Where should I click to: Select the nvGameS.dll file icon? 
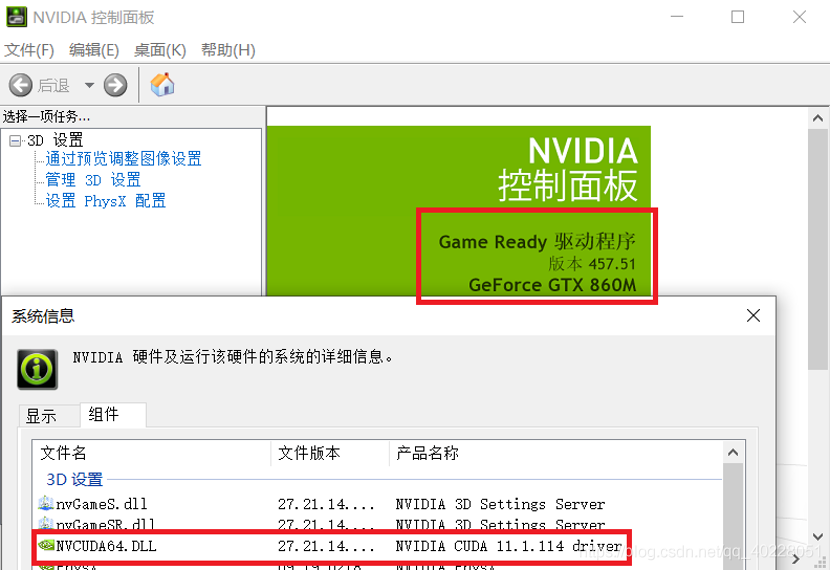pos(46,503)
